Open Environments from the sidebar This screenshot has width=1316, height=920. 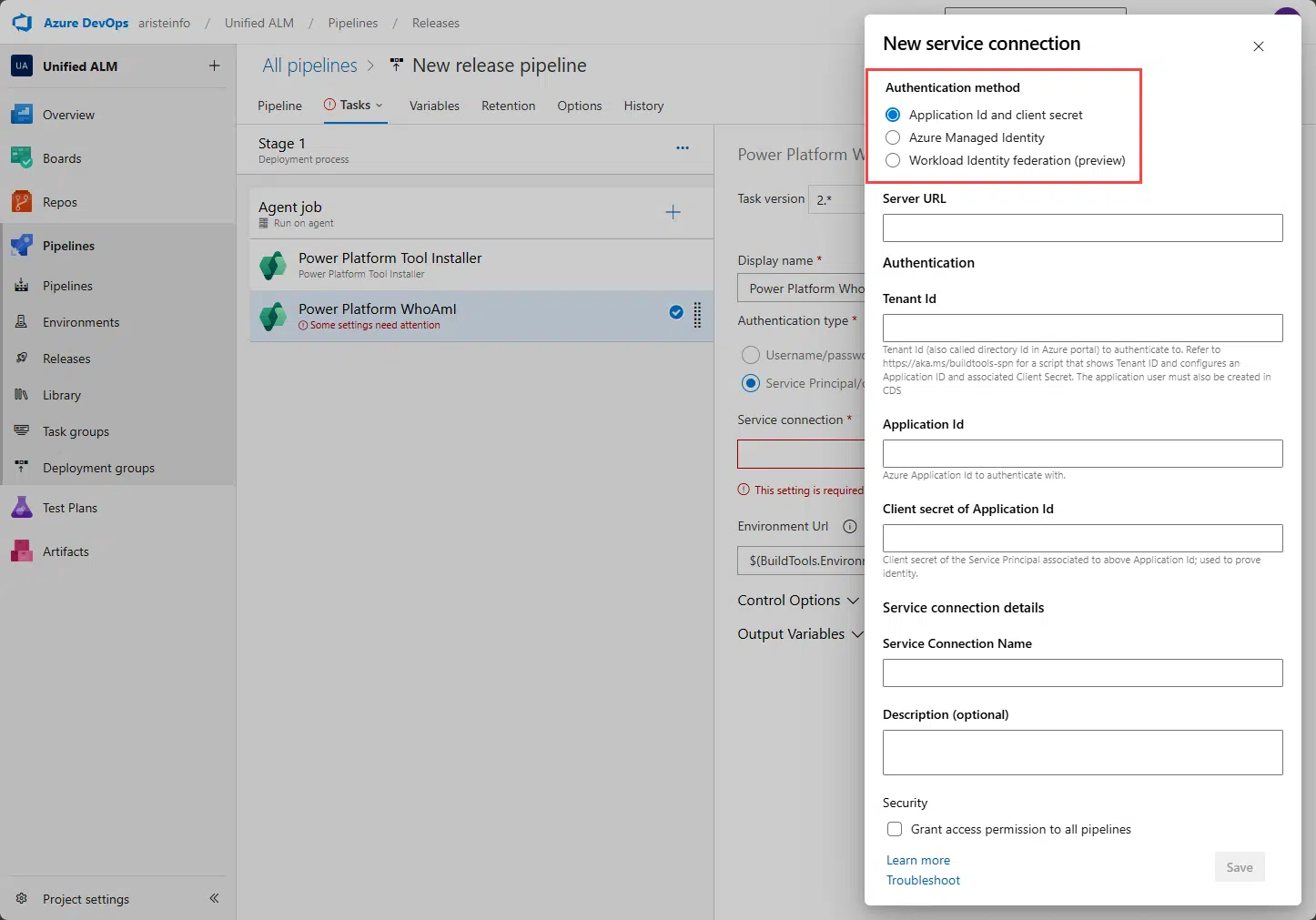[x=81, y=321]
